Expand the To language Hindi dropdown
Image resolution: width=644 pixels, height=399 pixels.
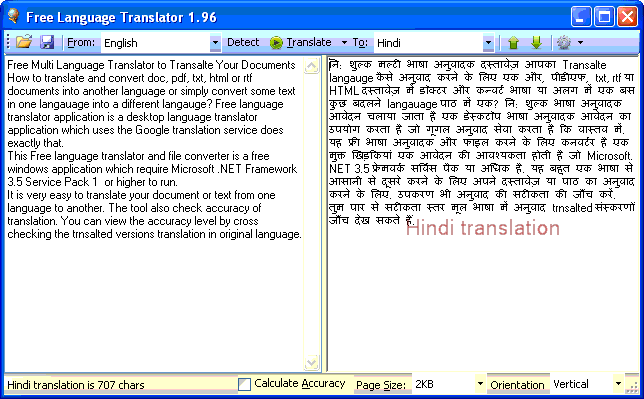pyautogui.click(x=488, y=42)
